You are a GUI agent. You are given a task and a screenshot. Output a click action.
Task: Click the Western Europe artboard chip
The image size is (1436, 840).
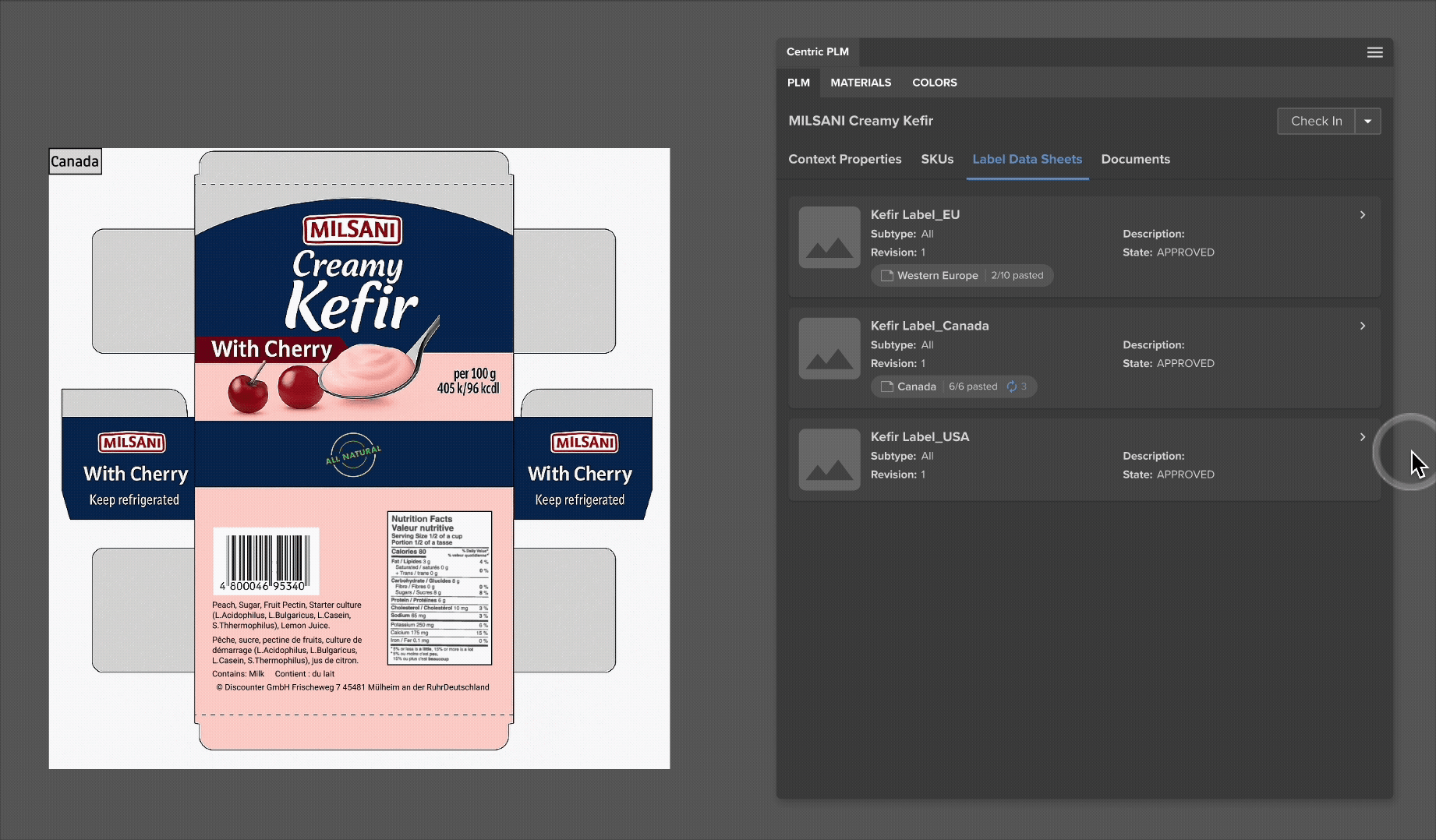pyautogui.click(x=962, y=276)
